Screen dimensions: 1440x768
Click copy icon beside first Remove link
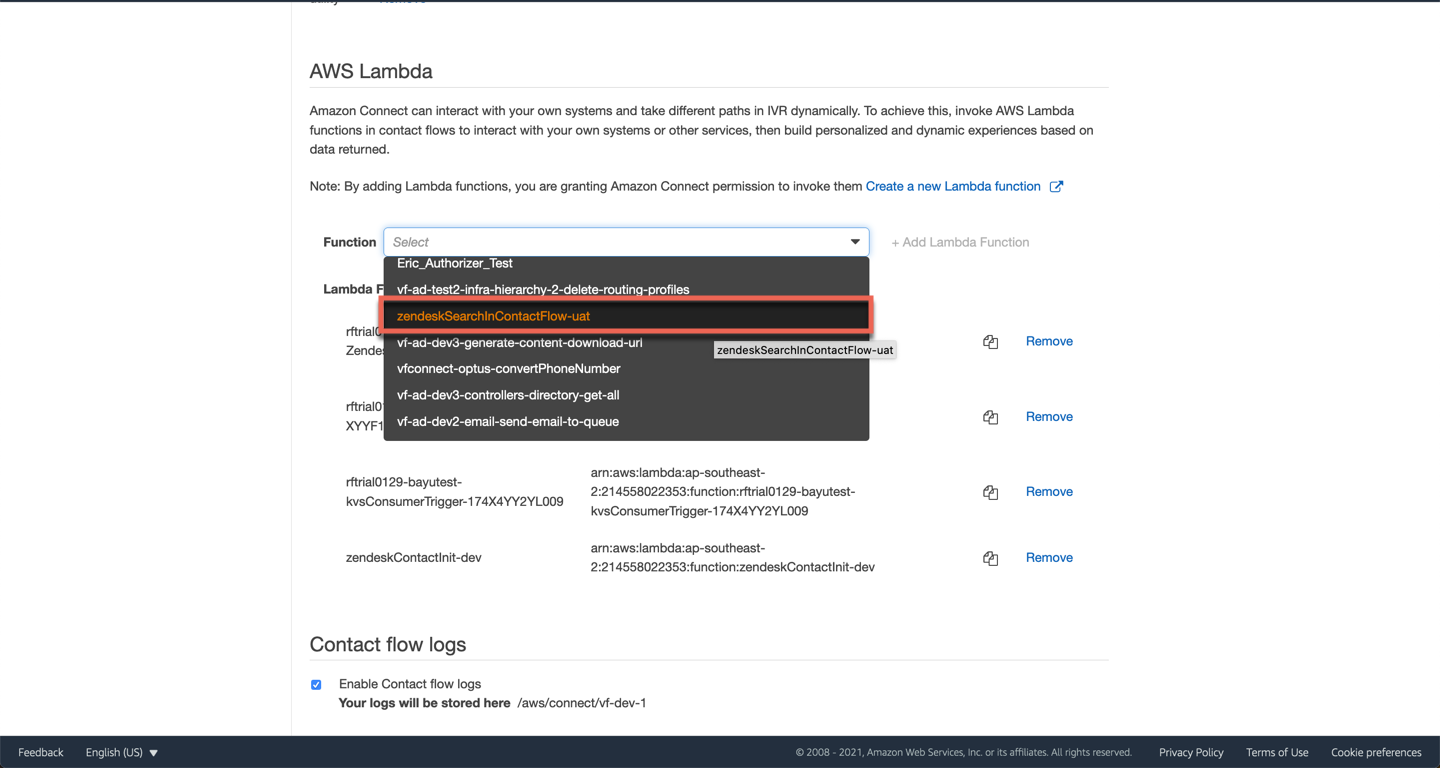[990, 342]
